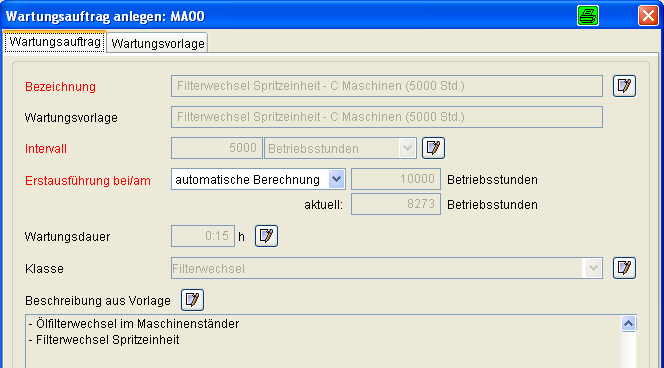Click the edit icon next to Intervall
664x368 pixels.
(433, 148)
